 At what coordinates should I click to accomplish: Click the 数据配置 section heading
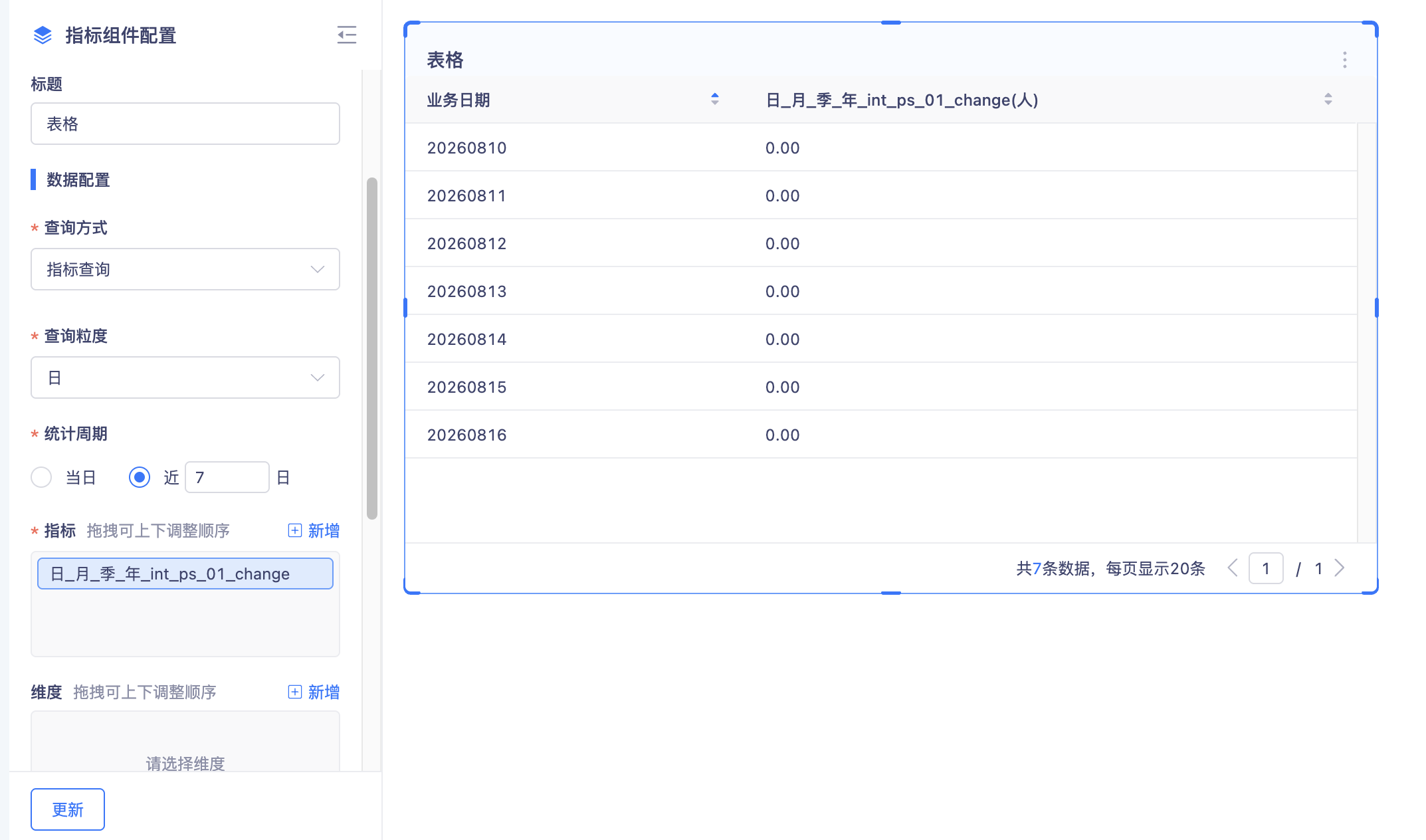78,179
